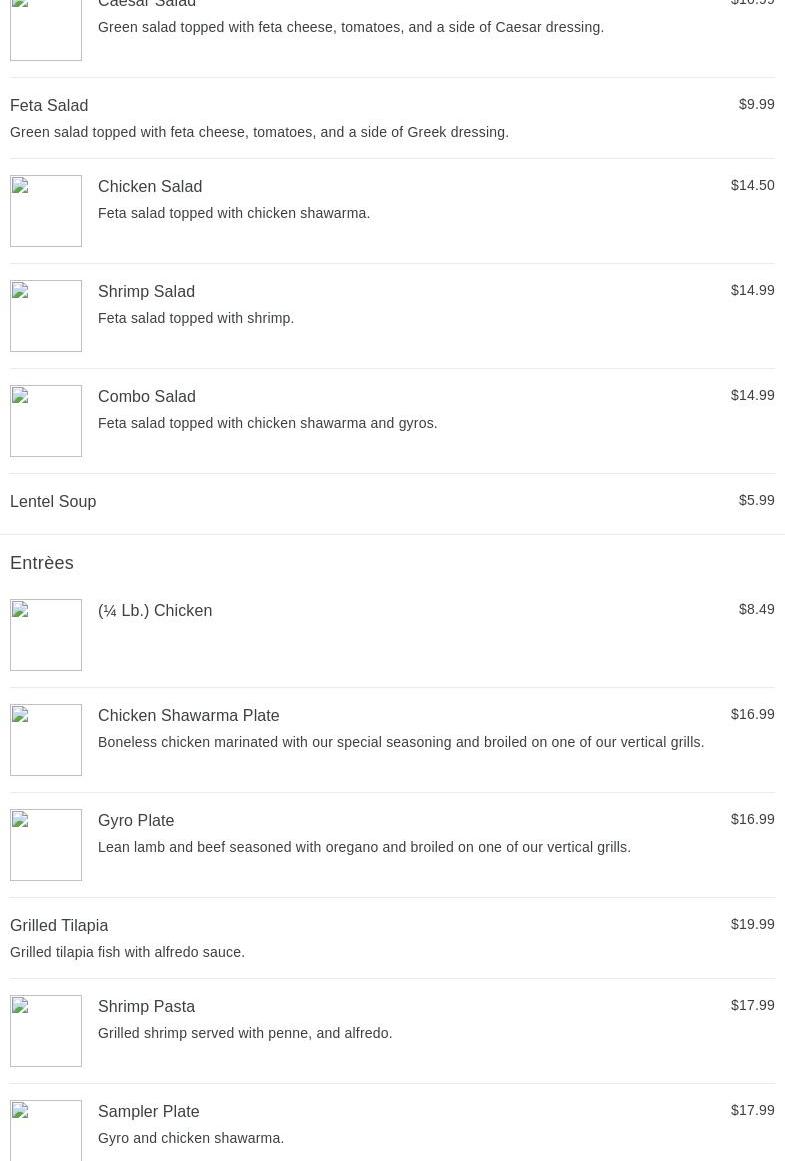The width and height of the screenshot is (785, 1161).
Task: Open the Chicken Salad image thumbnail
Action: click(46, 211)
